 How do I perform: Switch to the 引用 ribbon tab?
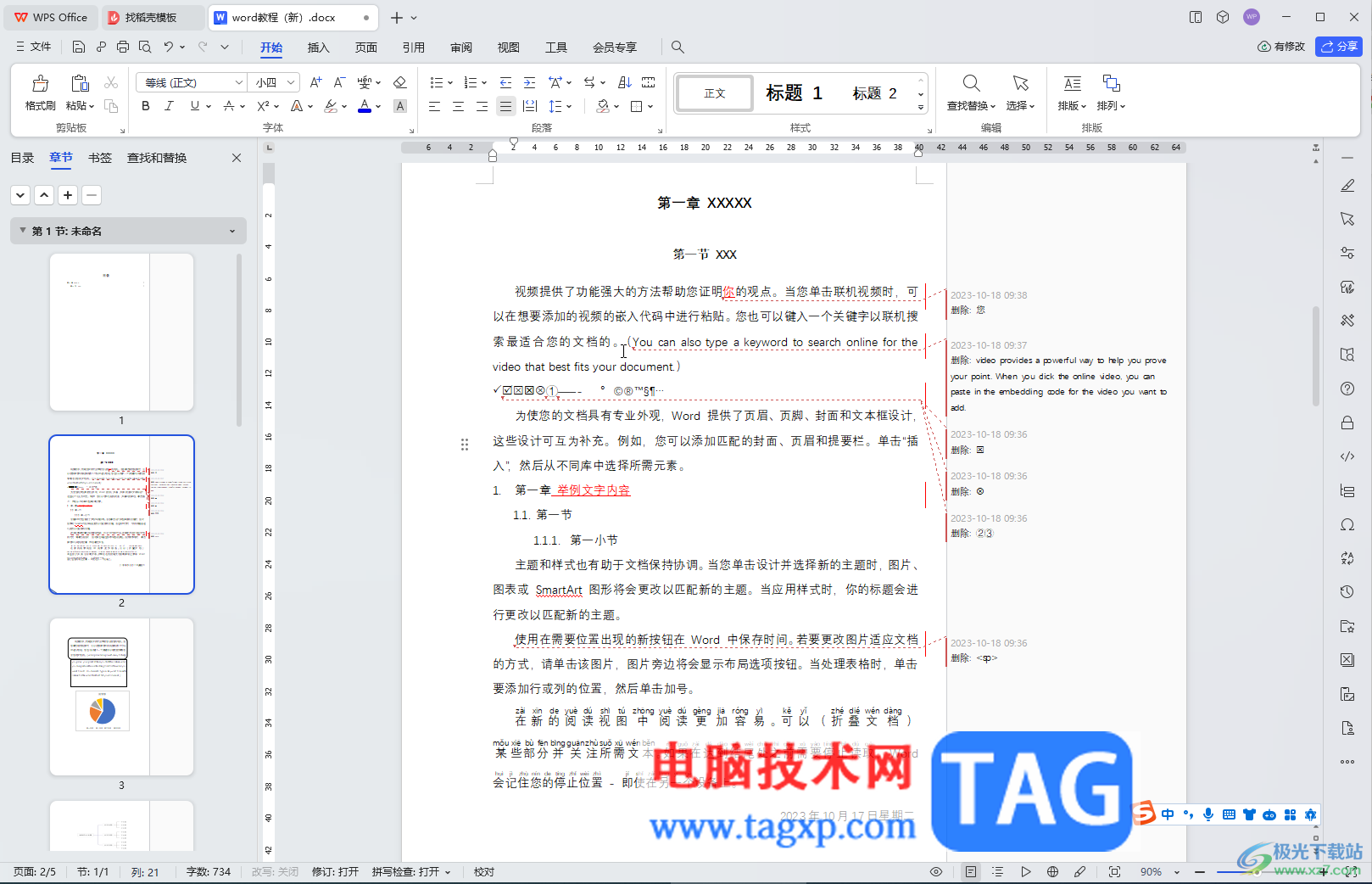click(x=414, y=48)
